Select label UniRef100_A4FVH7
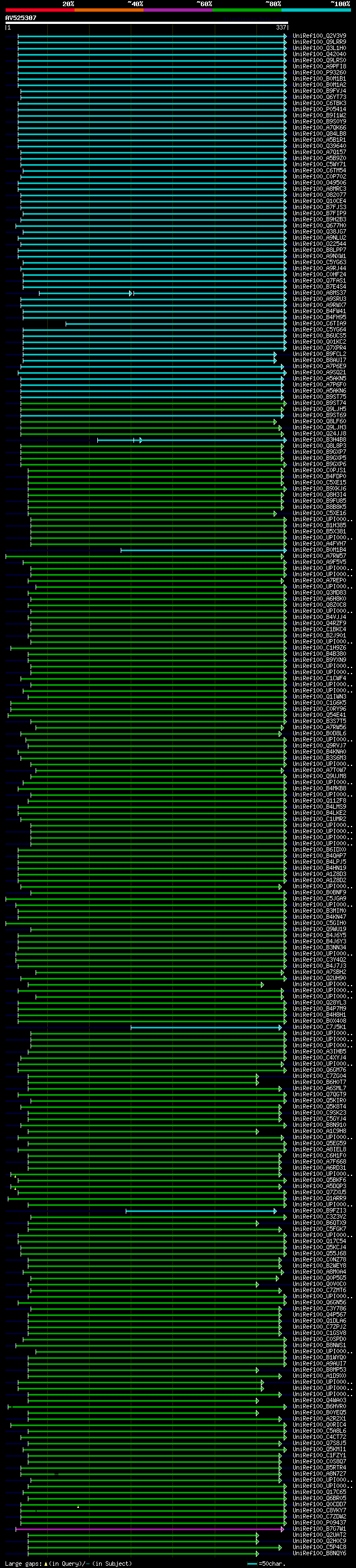The width and height of the screenshot is (356, 1568). pyautogui.click(x=319, y=543)
